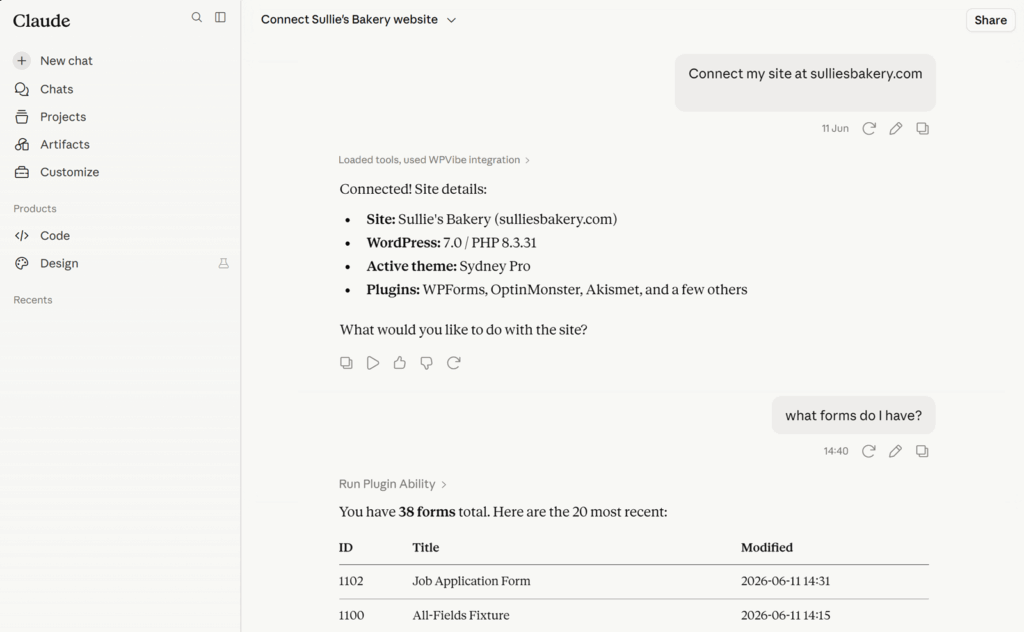This screenshot has height=632, width=1024.
Task: Click the 'what forms do I have?' bubble
Action: (x=853, y=415)
